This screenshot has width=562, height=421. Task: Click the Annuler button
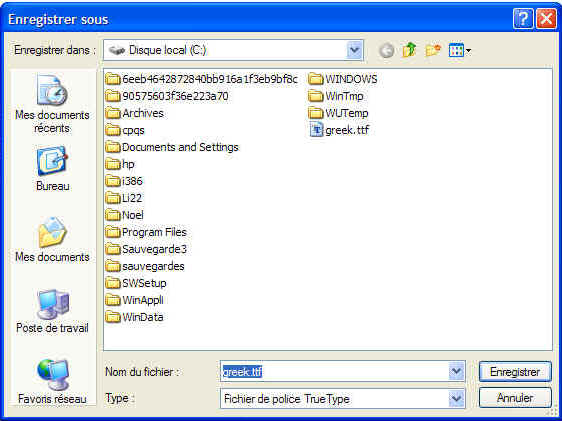(515, 398)
